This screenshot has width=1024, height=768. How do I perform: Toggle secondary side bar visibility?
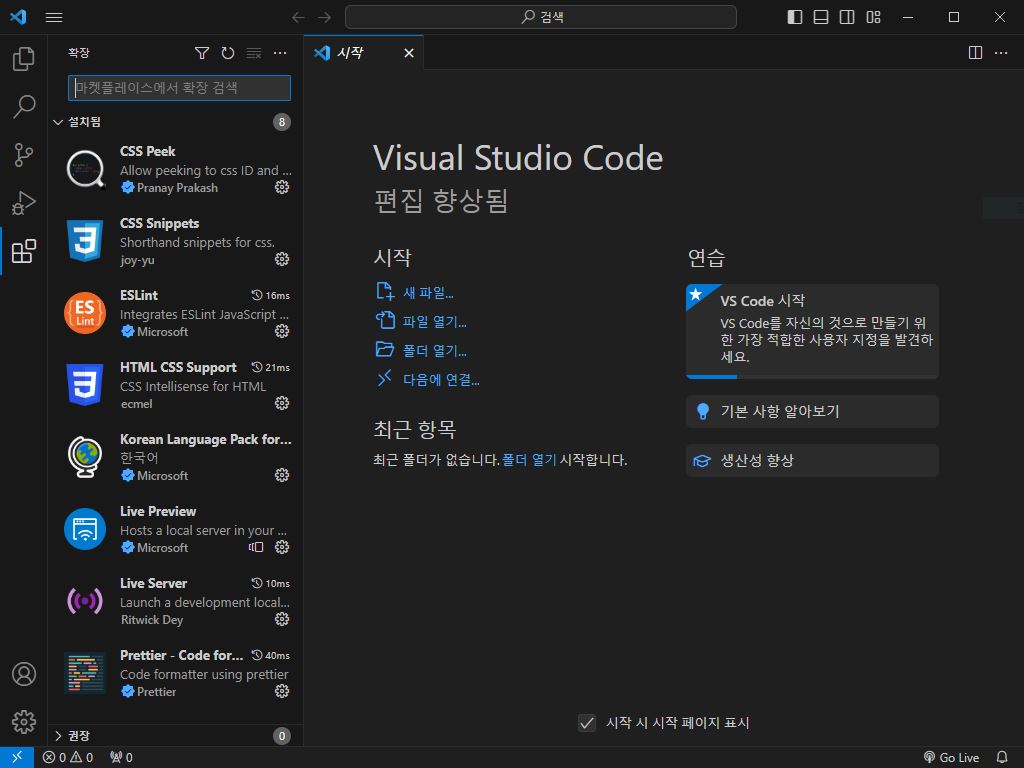tap(847, 17)
